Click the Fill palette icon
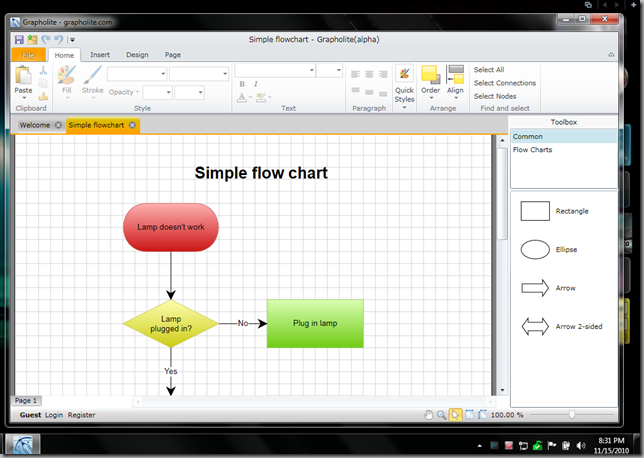The image size is (644, 458). (x=66, y=75)
